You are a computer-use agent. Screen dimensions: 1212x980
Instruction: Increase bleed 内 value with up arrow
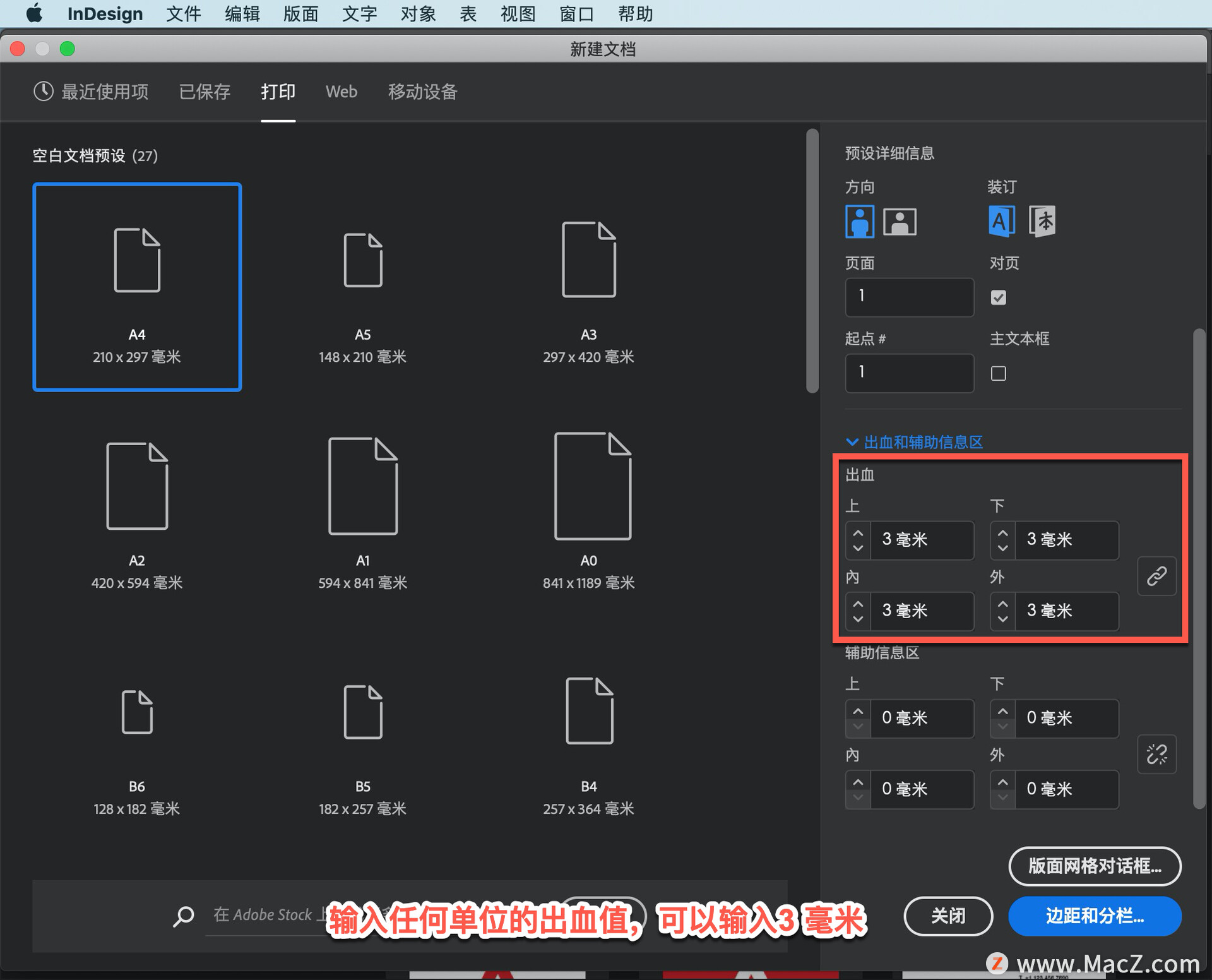pos(858,604)
